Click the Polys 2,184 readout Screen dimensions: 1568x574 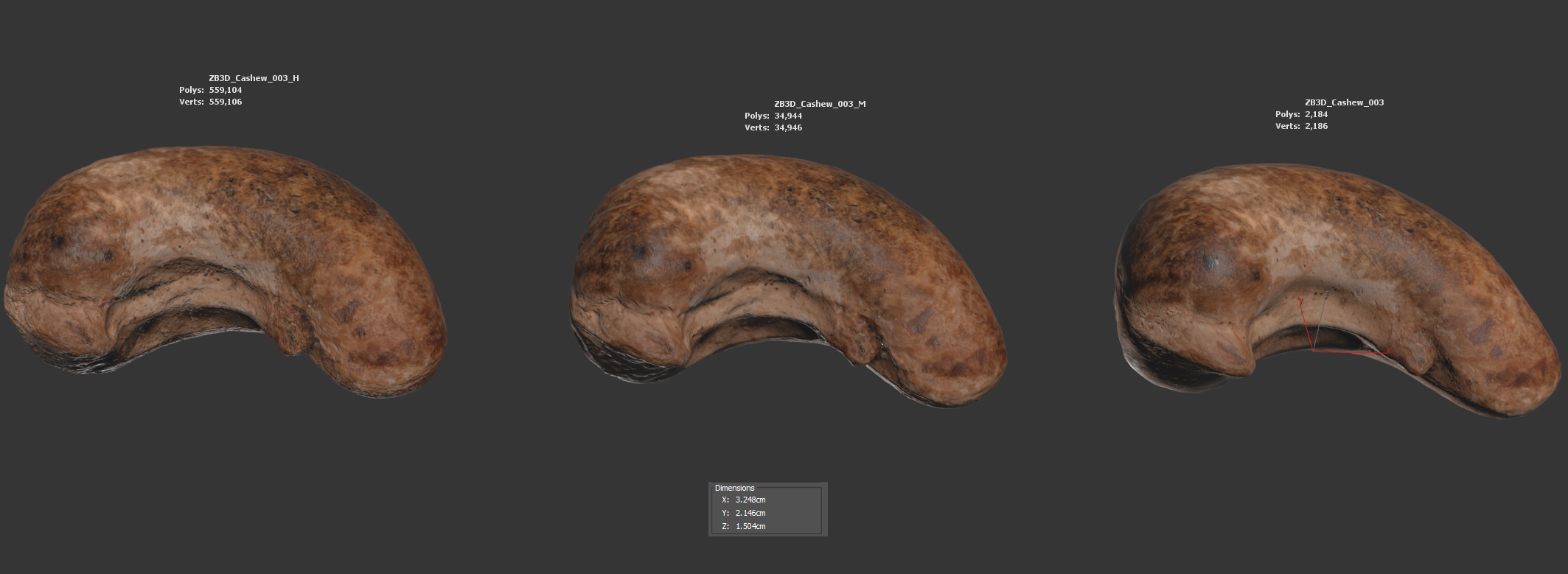(1316, 114)
